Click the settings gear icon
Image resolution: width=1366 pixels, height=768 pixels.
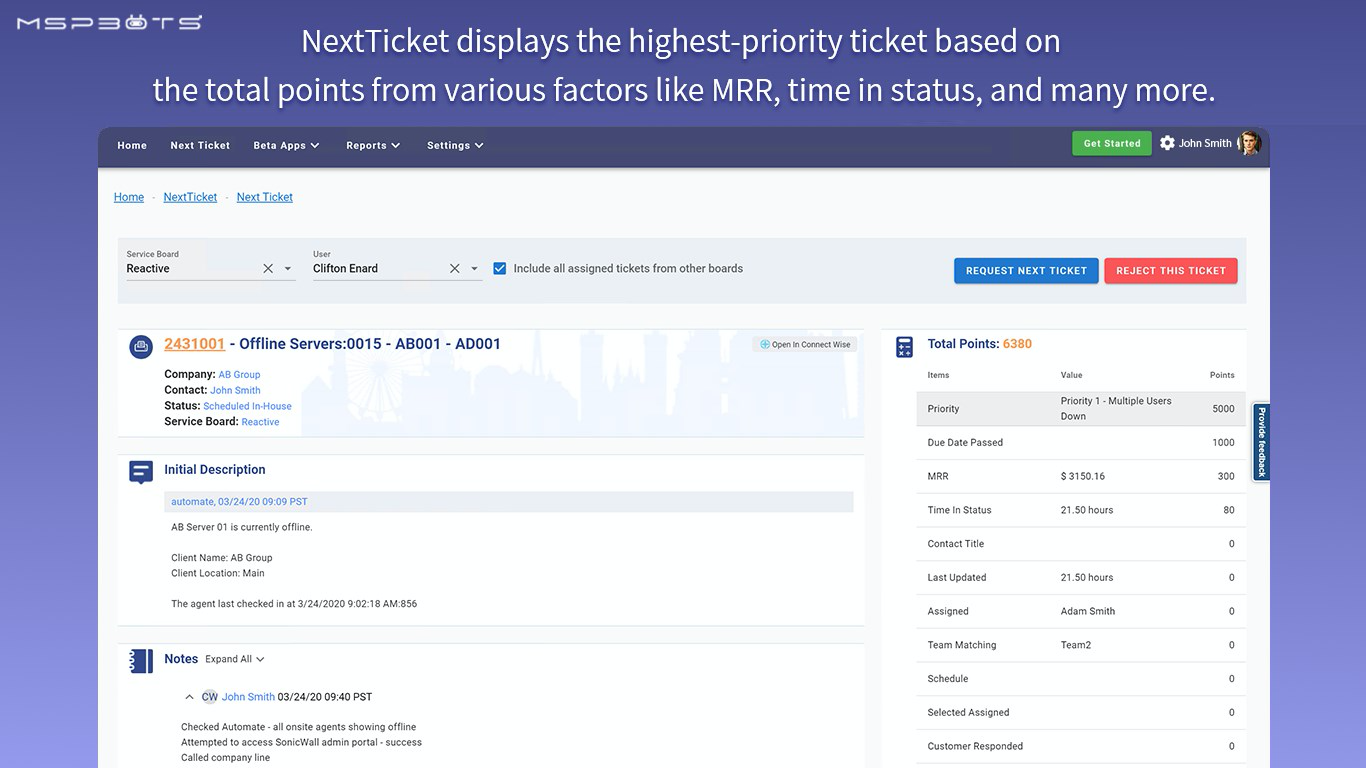point(1167,144)
